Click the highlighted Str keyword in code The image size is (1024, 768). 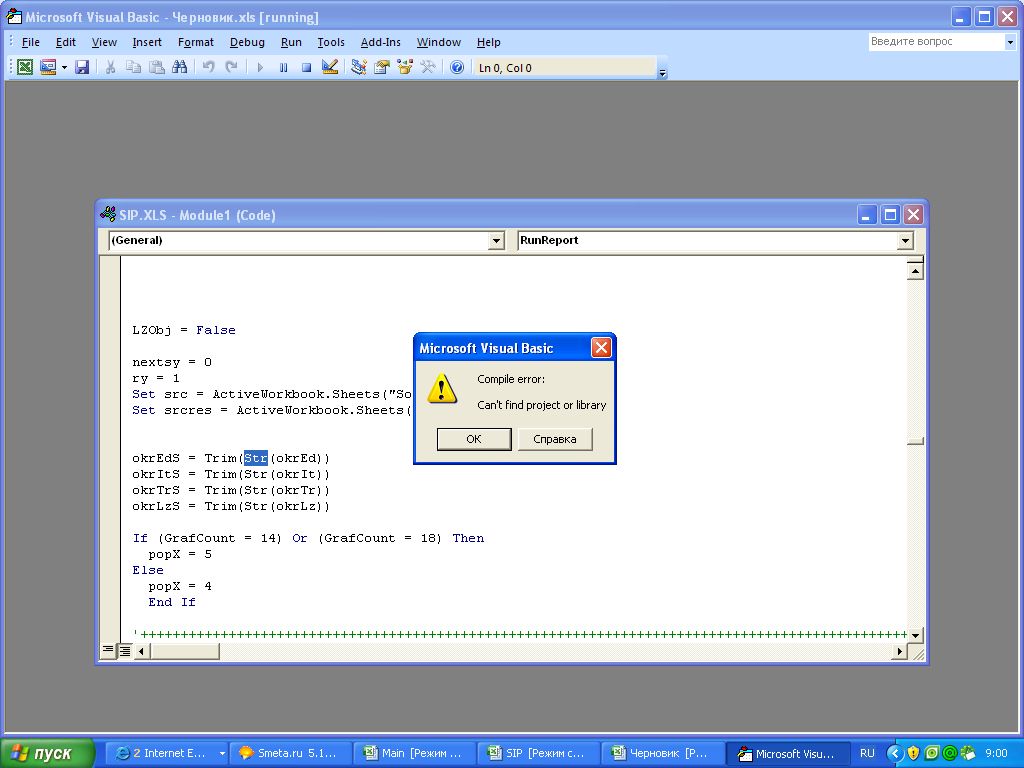click(x=255, y=458)
